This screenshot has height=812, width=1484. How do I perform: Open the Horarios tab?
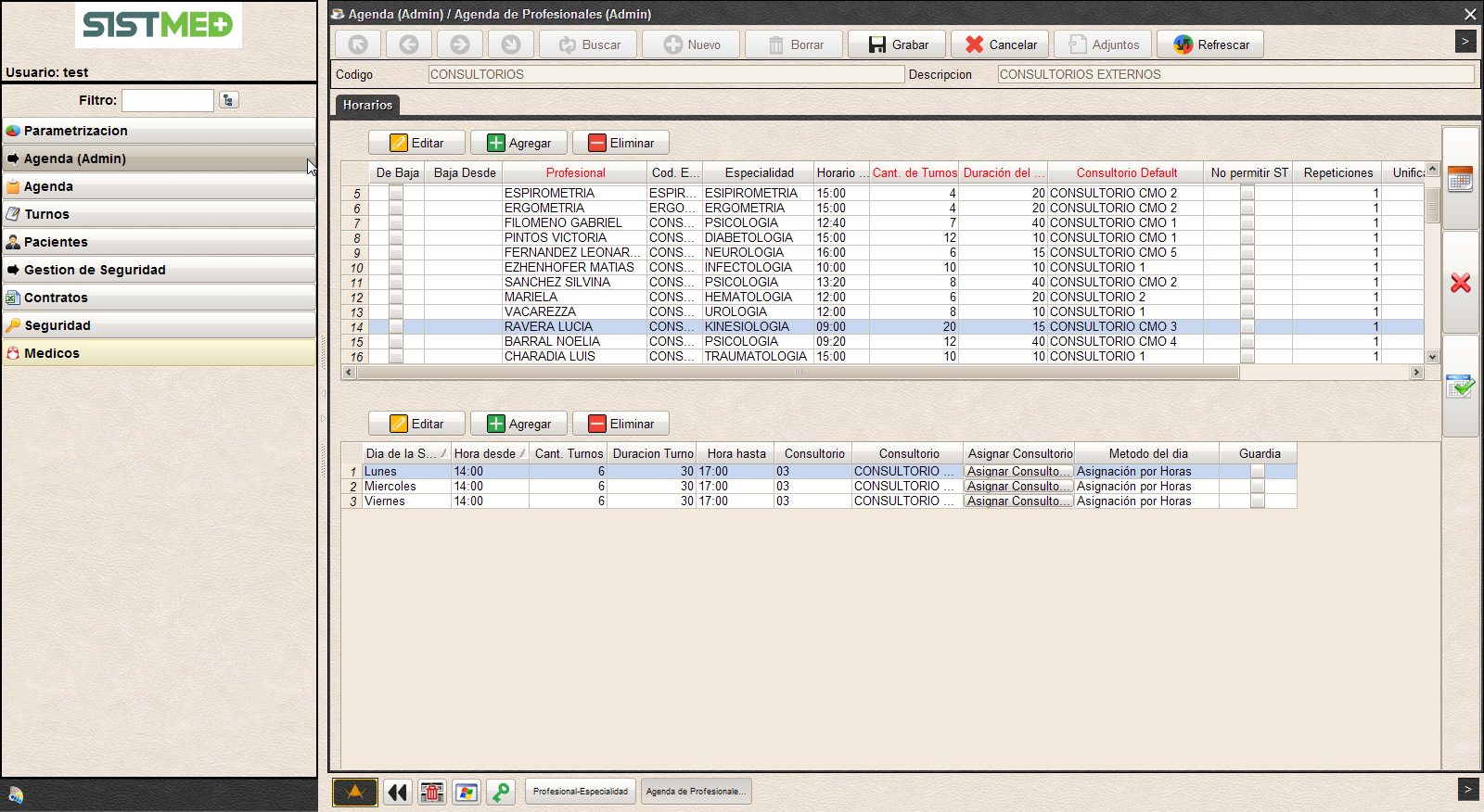[367, 105]
